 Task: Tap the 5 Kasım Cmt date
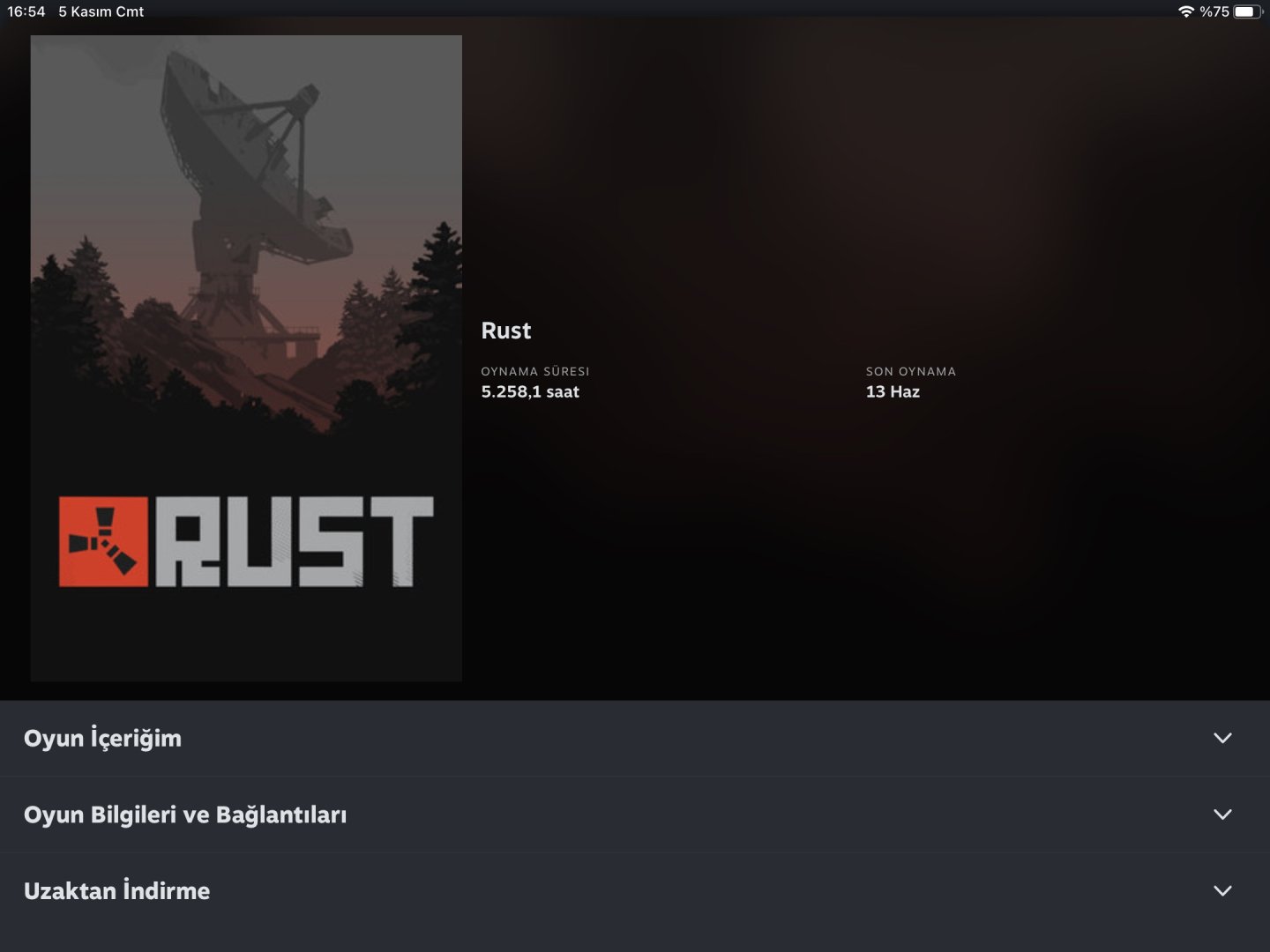101,11
